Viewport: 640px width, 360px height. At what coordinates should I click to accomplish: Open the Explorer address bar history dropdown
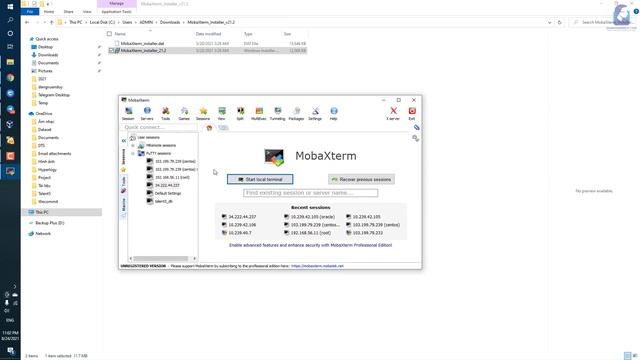pos(550,22)
